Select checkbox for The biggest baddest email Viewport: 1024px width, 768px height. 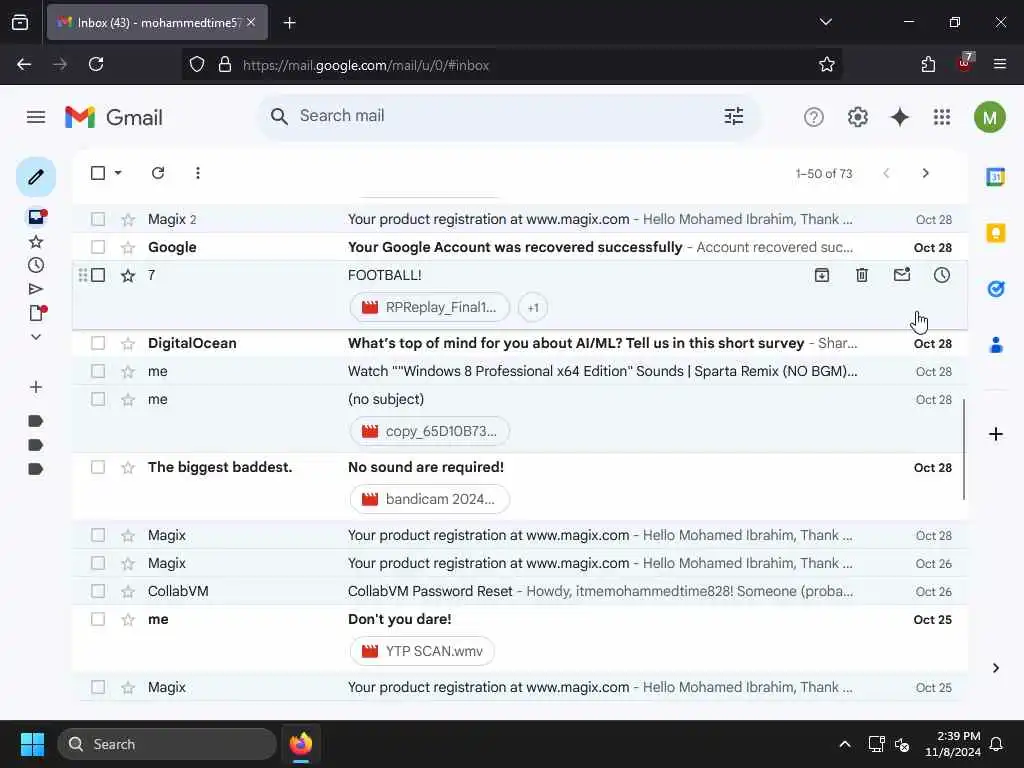[98, 467]
